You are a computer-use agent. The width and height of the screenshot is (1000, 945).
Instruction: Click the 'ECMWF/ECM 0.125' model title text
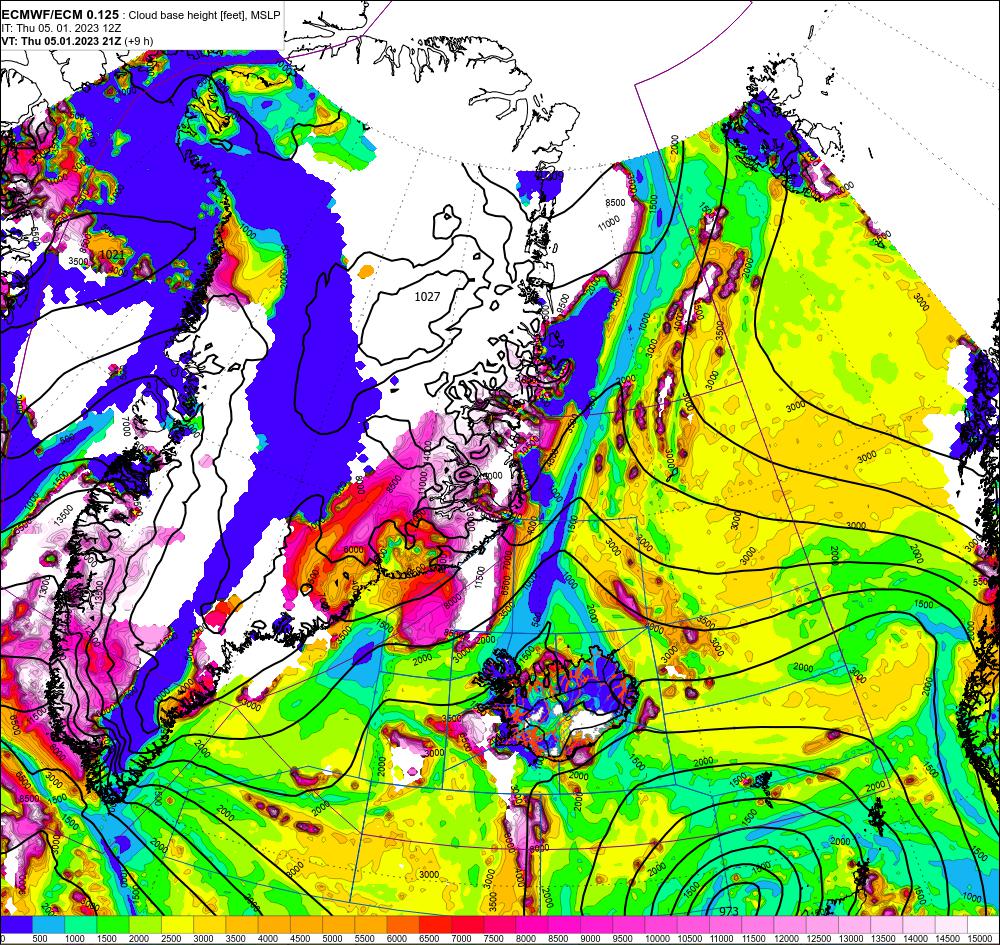click(60, 14)
